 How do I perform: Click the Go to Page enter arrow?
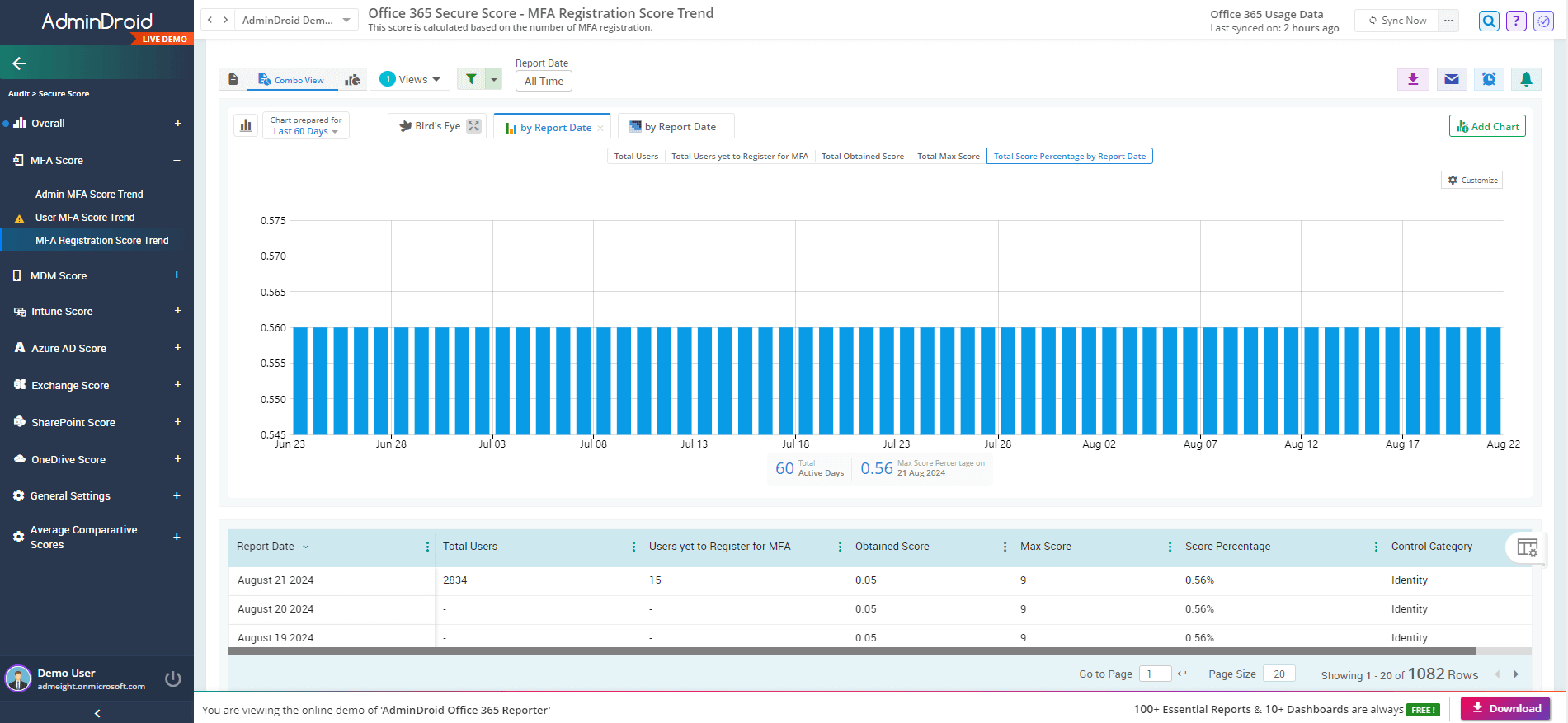point(1182,674)
